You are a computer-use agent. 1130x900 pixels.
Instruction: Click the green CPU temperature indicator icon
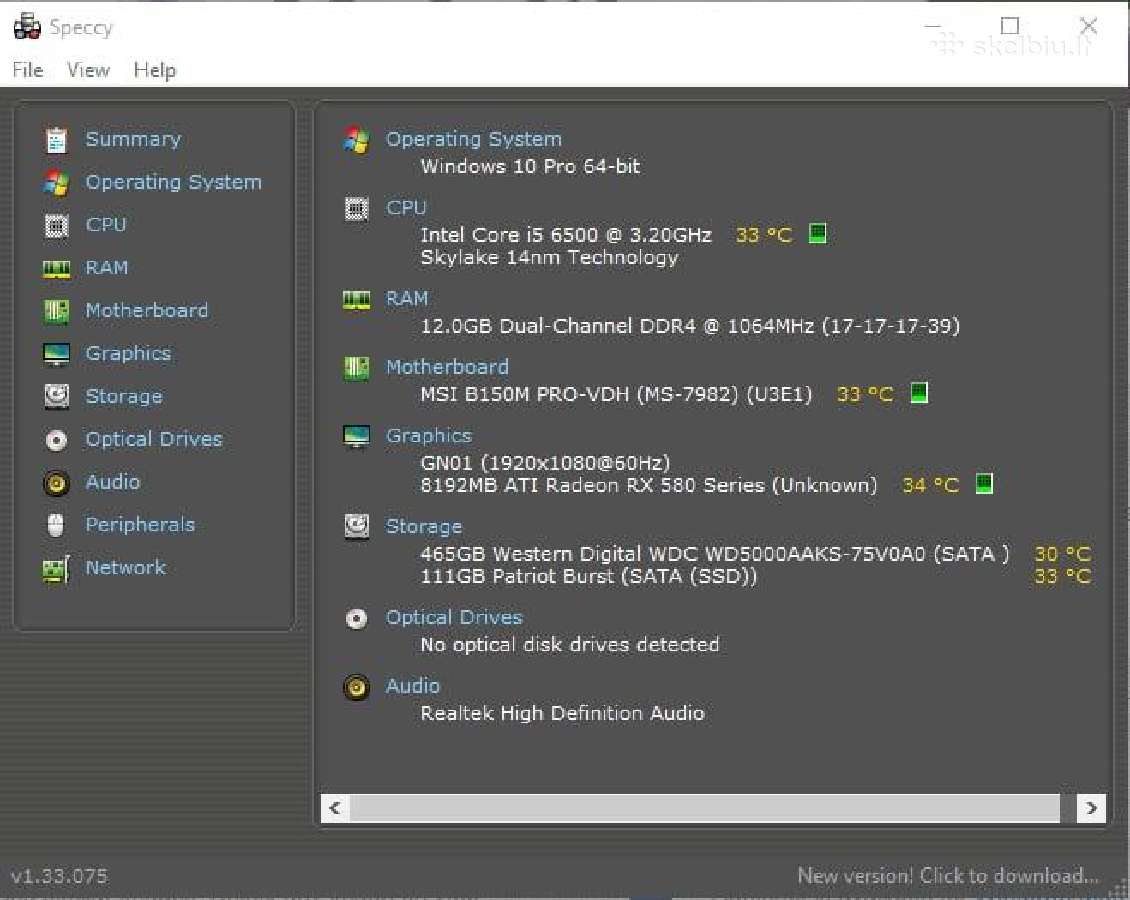pos(817,233)
